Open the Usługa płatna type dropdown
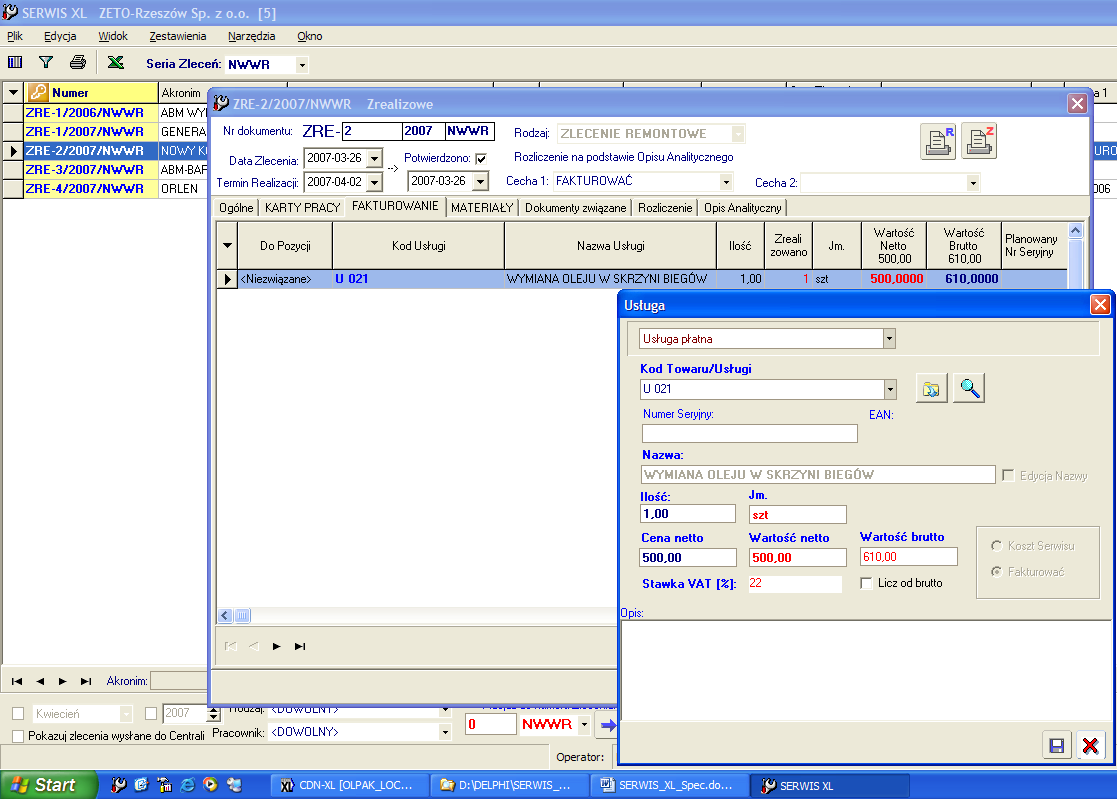 point(889,339)
